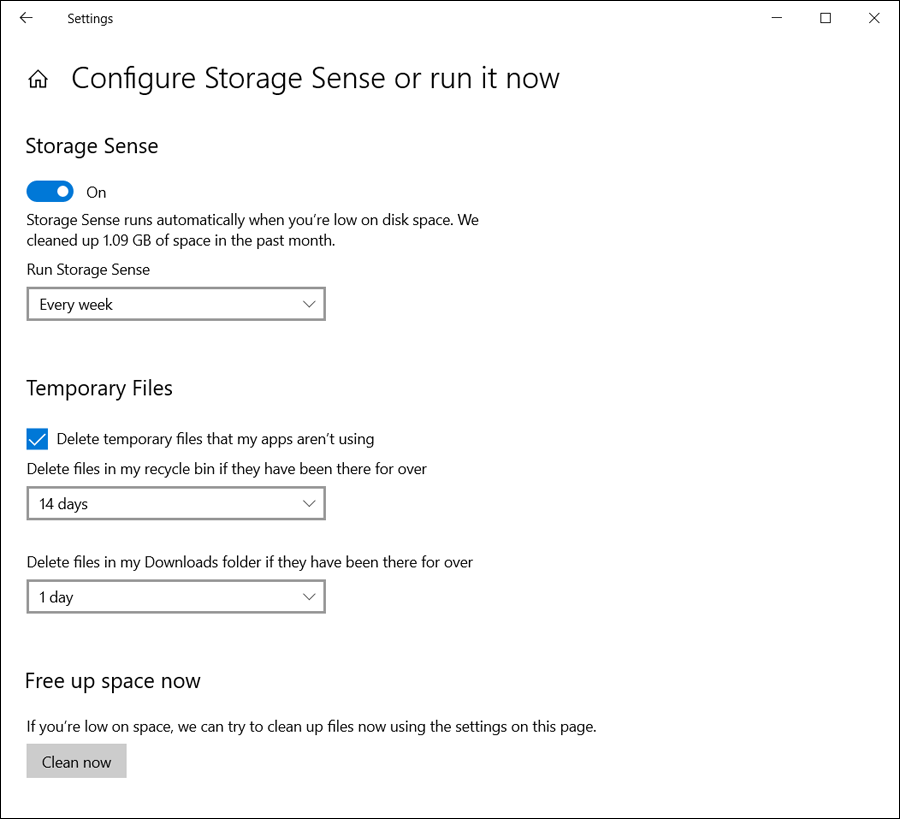This screenshot has height=819, width=900.
Task: Maximize the Settings window
Action: pyautogui.click(x=825, y=18)
